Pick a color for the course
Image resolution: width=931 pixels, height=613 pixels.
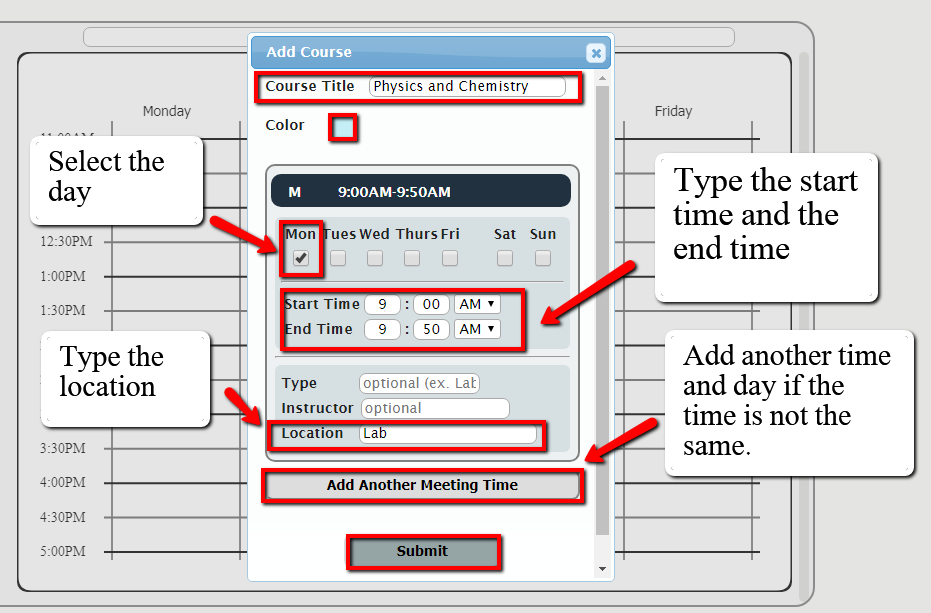(x=343, y=127)
